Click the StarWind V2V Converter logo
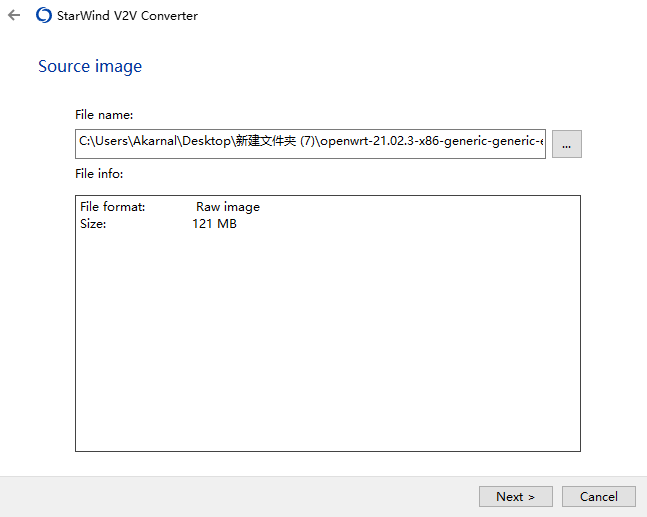 click(x=44, y=15)
